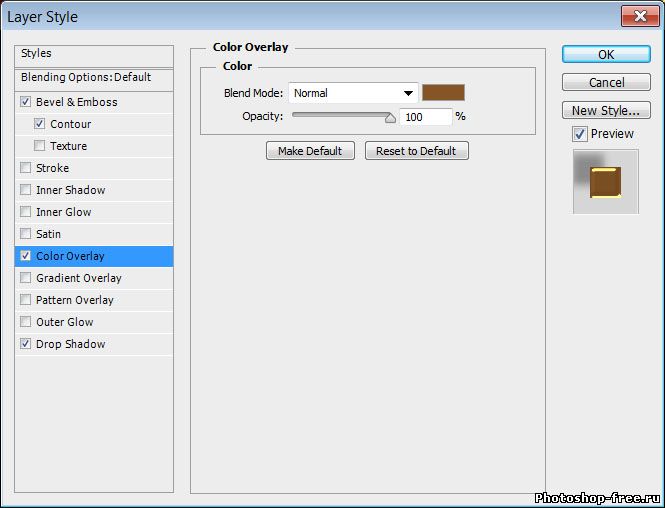Click Make Default button
665x508 pixels.
(x=310, y=151)
